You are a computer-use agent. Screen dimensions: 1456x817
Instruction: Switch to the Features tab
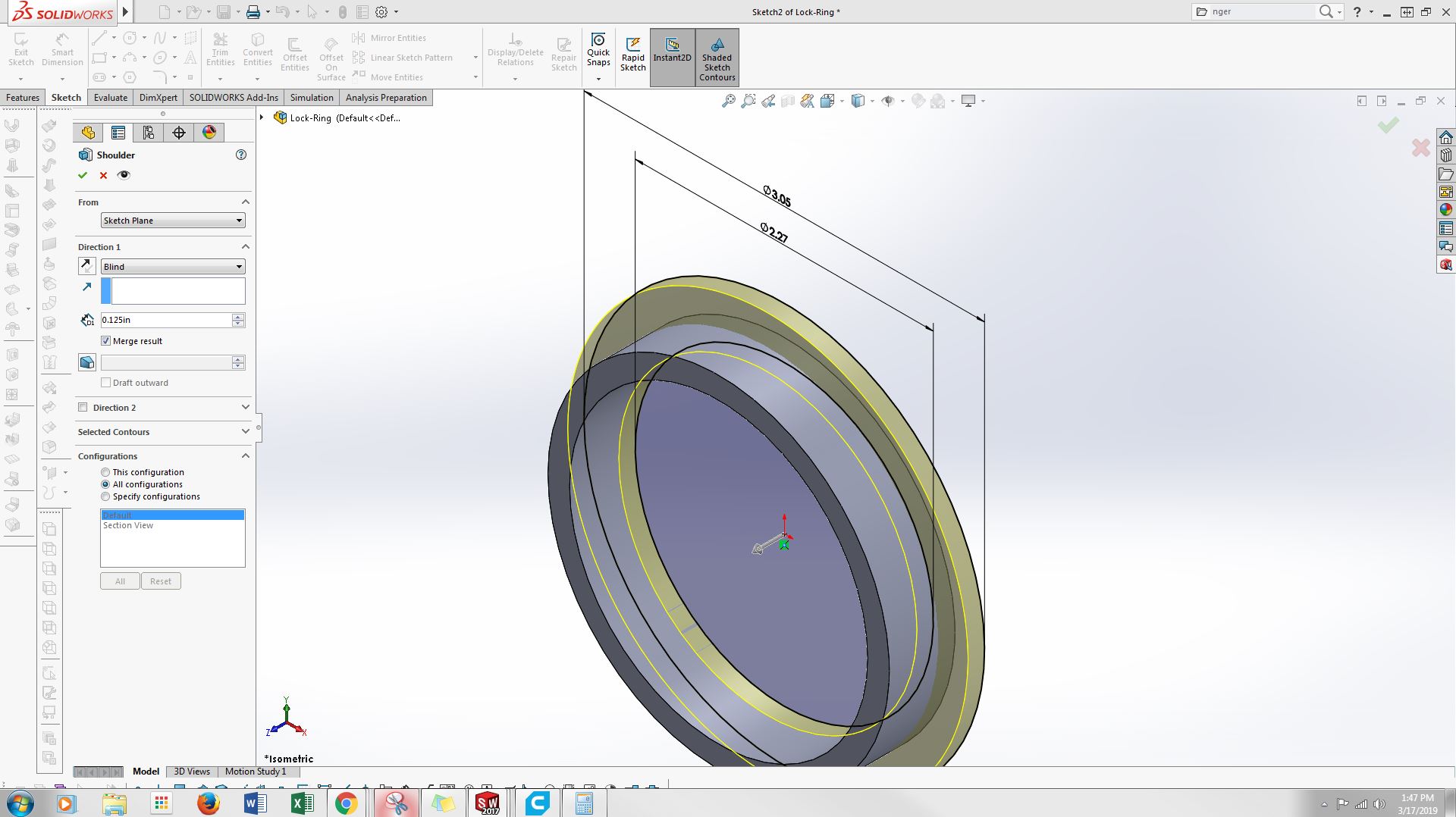(23, 98)
